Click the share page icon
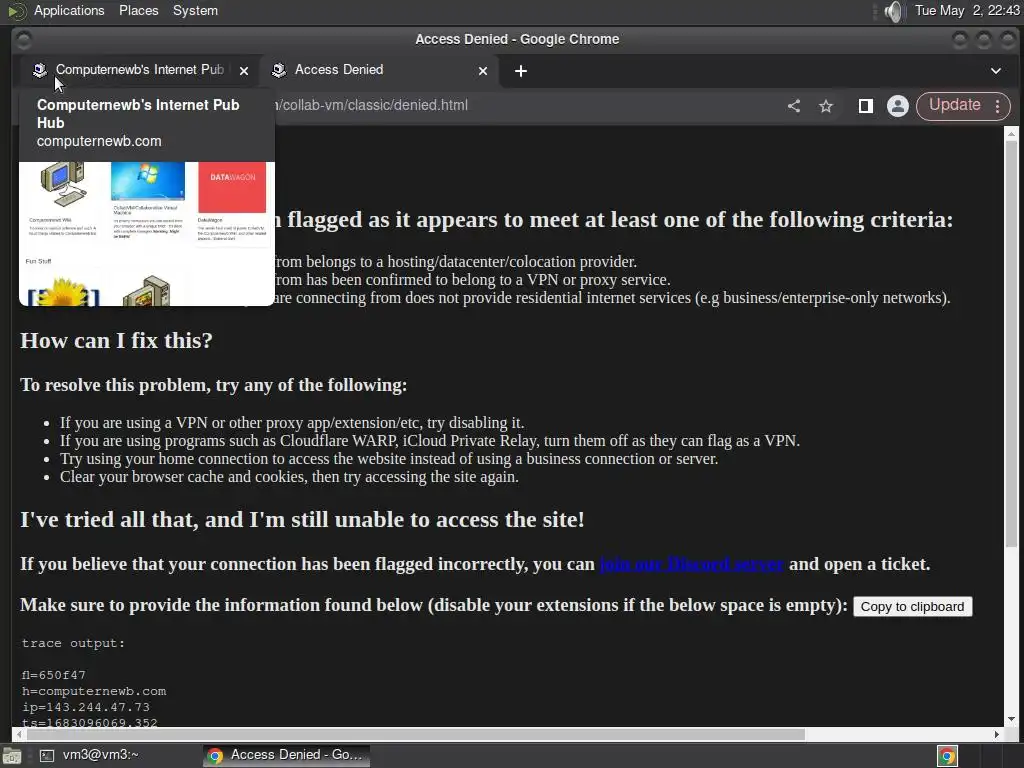This screenshot has height=768, width=1024. pos(793,106)
